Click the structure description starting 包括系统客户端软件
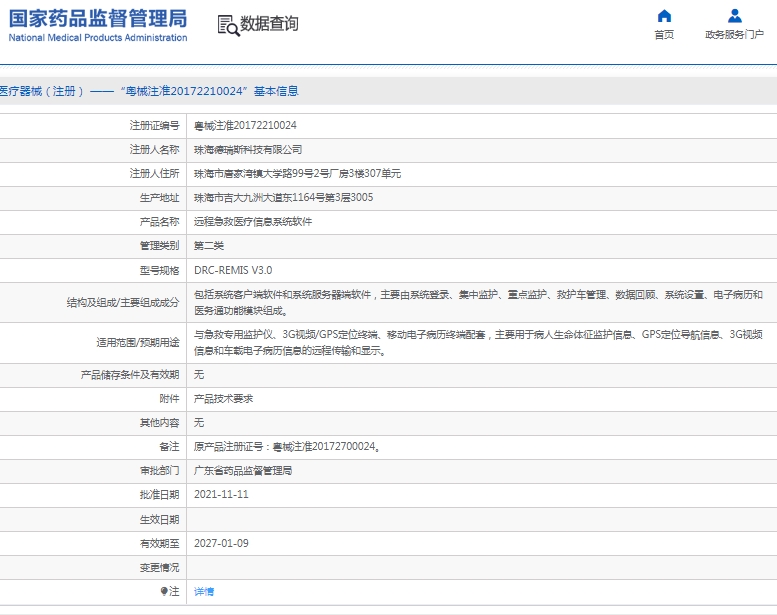The height and width of the screenshot is (615, 777). pos(478,302)
